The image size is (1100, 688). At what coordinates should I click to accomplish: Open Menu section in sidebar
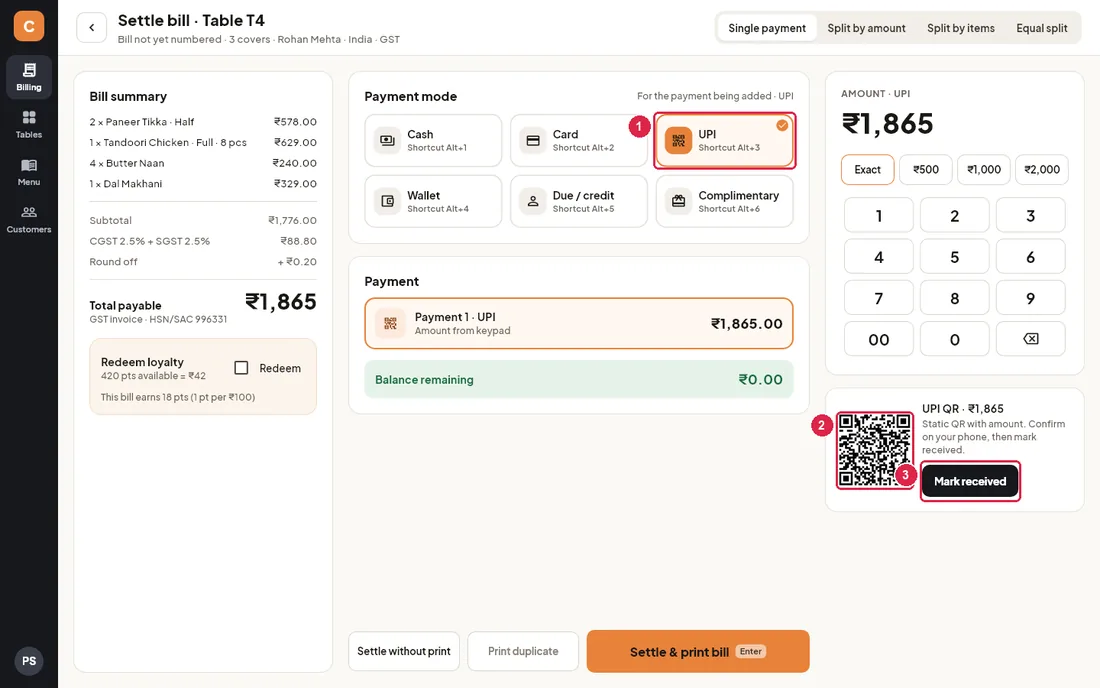tap(29, 171)
